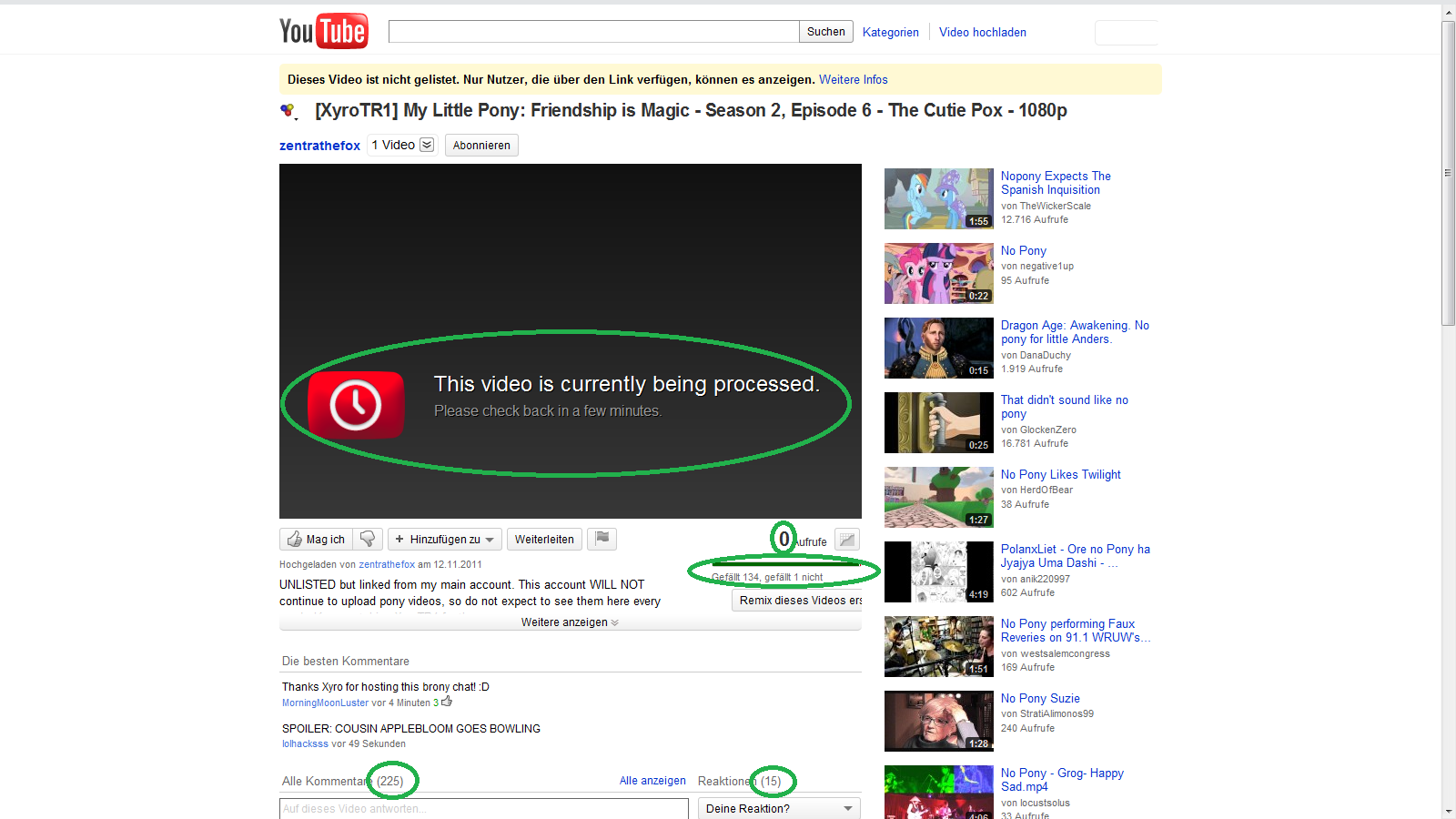
Task: Click the Suchen search button
Action: click(x=825, y=32)
